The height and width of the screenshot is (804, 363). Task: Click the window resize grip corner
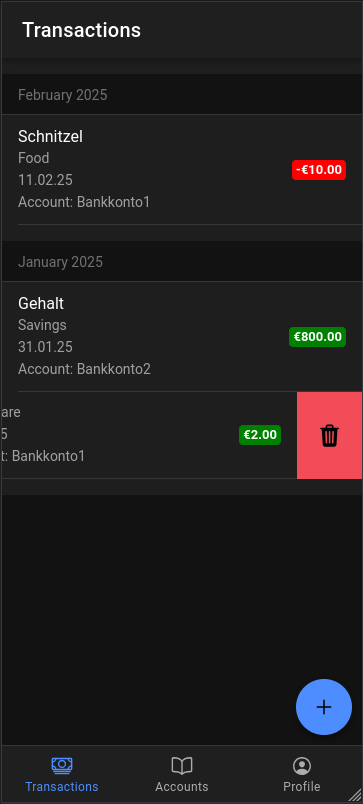(x=355, y=795)
